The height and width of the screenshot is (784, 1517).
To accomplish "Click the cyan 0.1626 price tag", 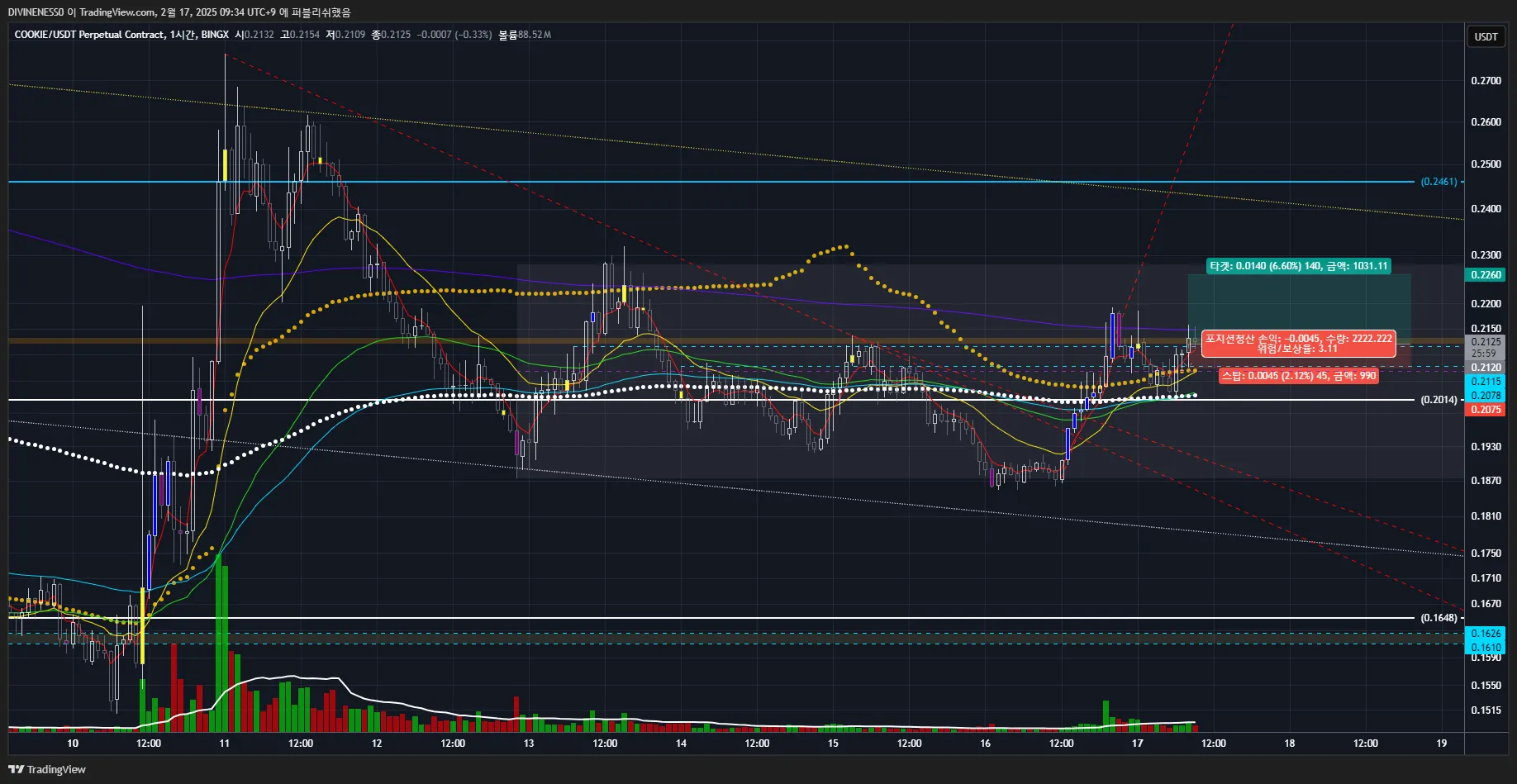I will pyautogui.click(x=1486, y=634).
